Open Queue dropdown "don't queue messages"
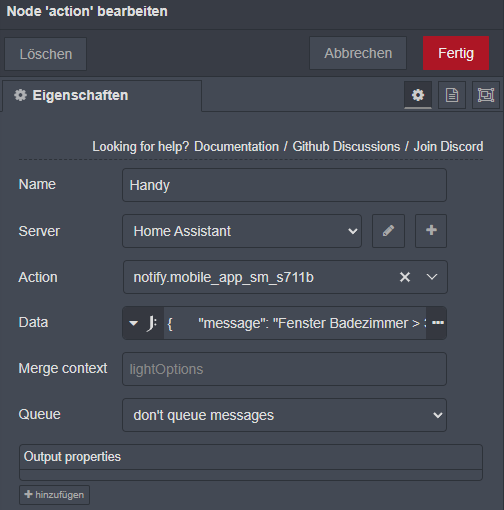Image resolution: width=504 pixels, height=510 pixels. (284, 415)
